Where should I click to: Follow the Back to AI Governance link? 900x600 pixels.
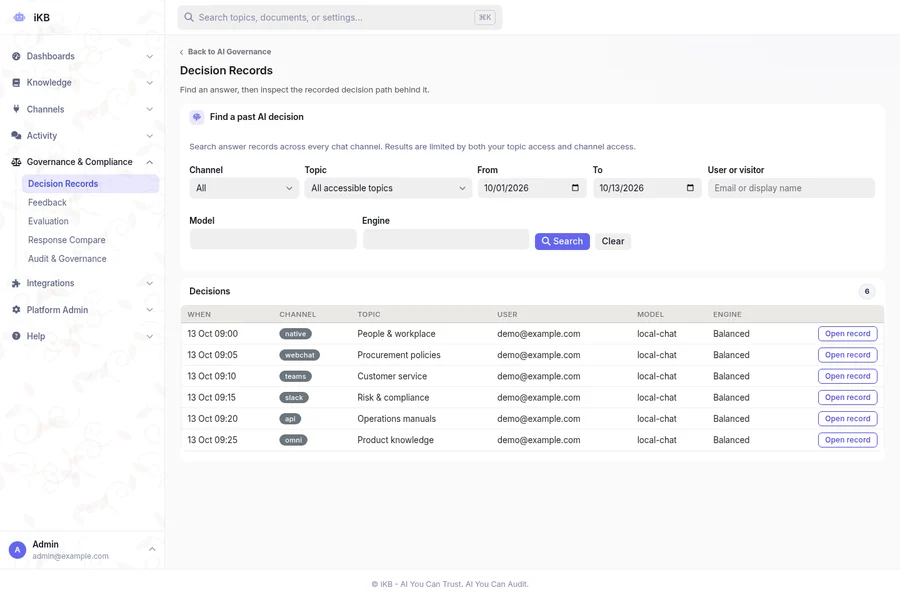coord(225,52)
